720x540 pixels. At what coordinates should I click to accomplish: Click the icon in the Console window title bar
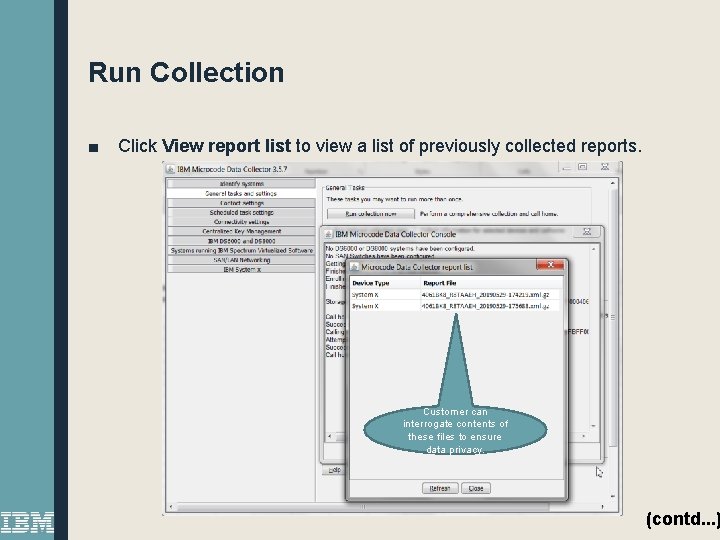(x=329, y=234)
